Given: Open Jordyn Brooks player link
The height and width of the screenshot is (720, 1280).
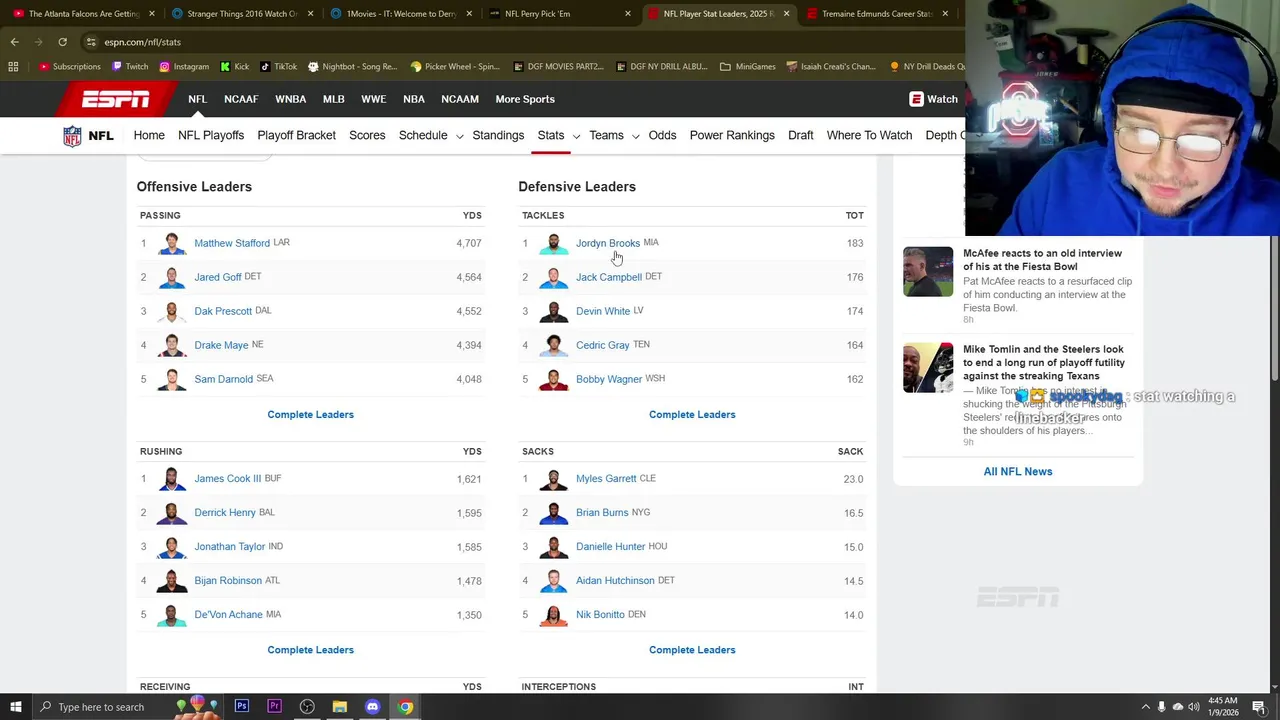Looking at the screenshot, I should tap(608, 243).
